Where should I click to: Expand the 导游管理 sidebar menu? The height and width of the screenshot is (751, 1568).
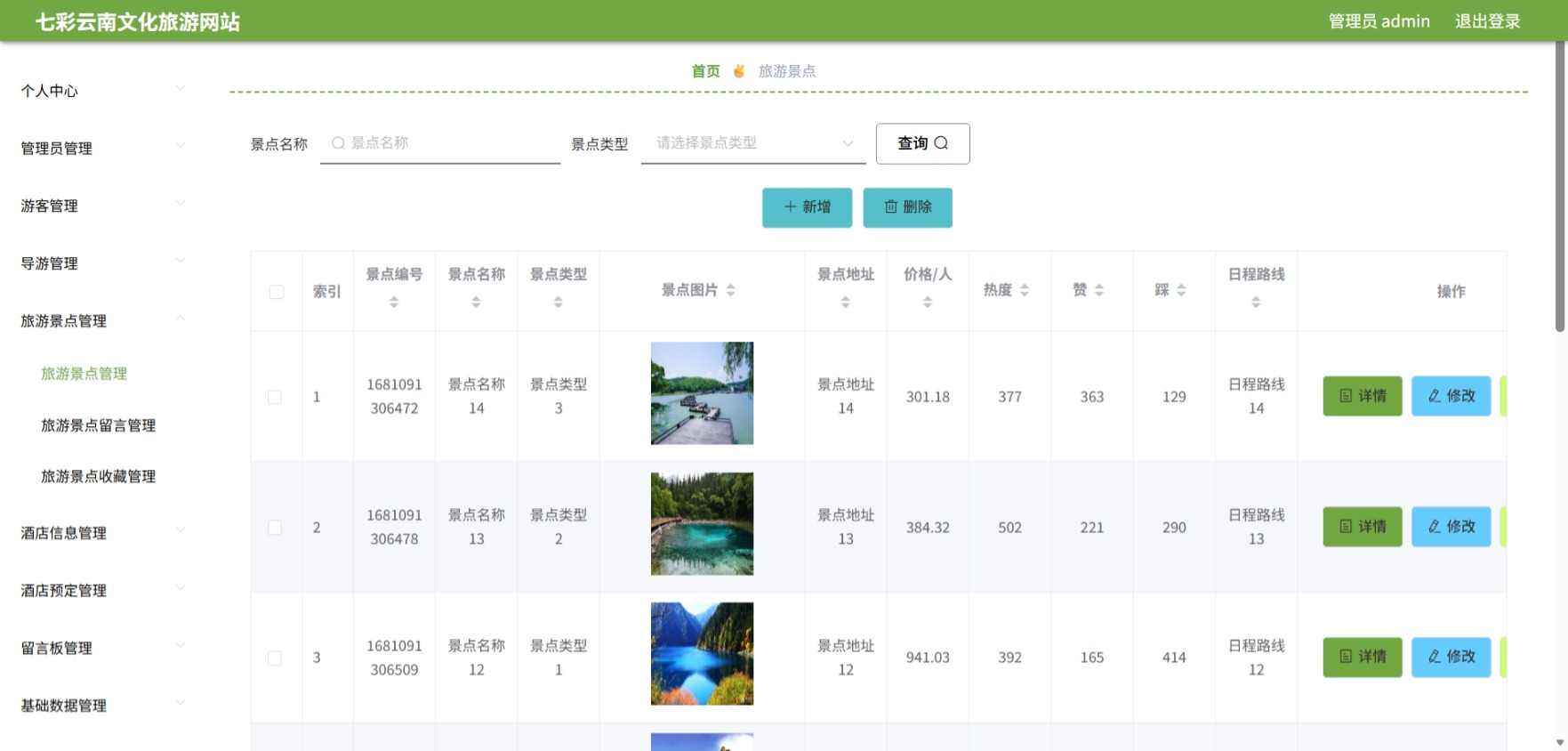(103, 264)
